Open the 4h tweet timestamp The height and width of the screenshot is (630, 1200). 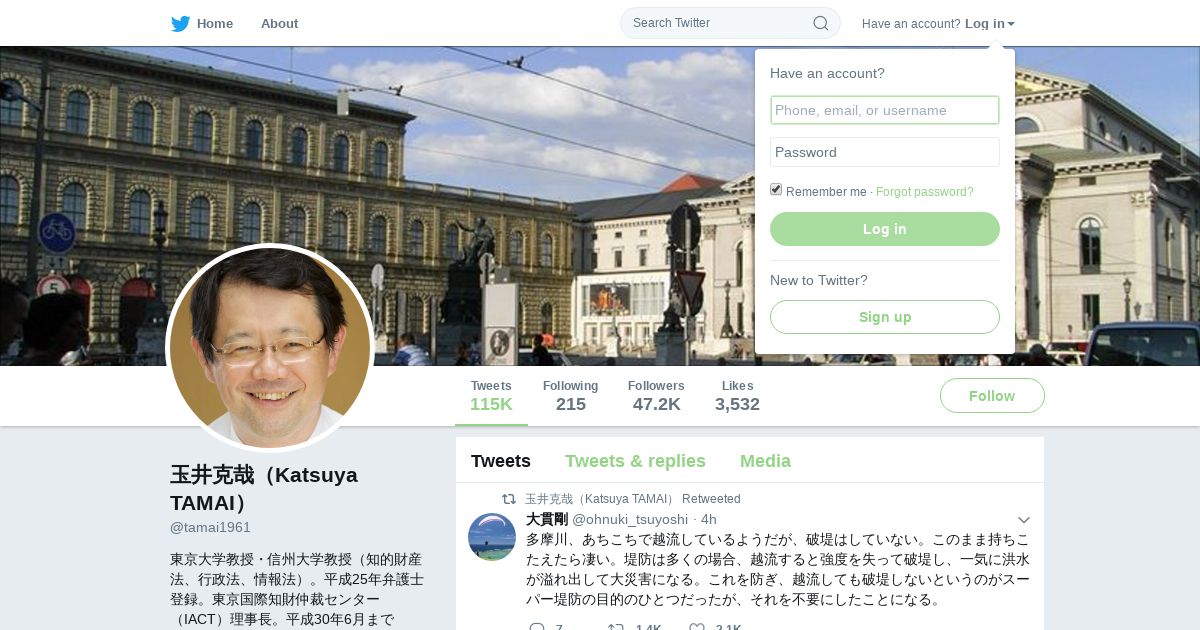(708, 519)
